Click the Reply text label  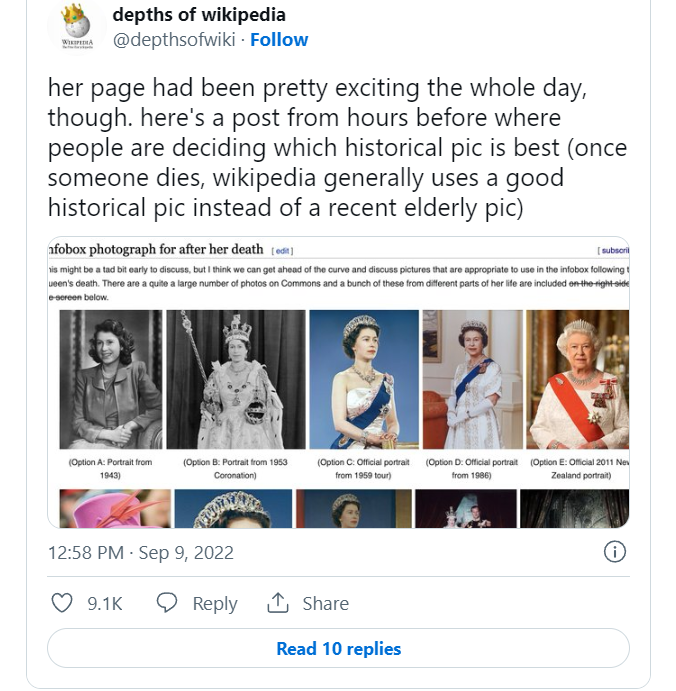[x=215, y=603]
